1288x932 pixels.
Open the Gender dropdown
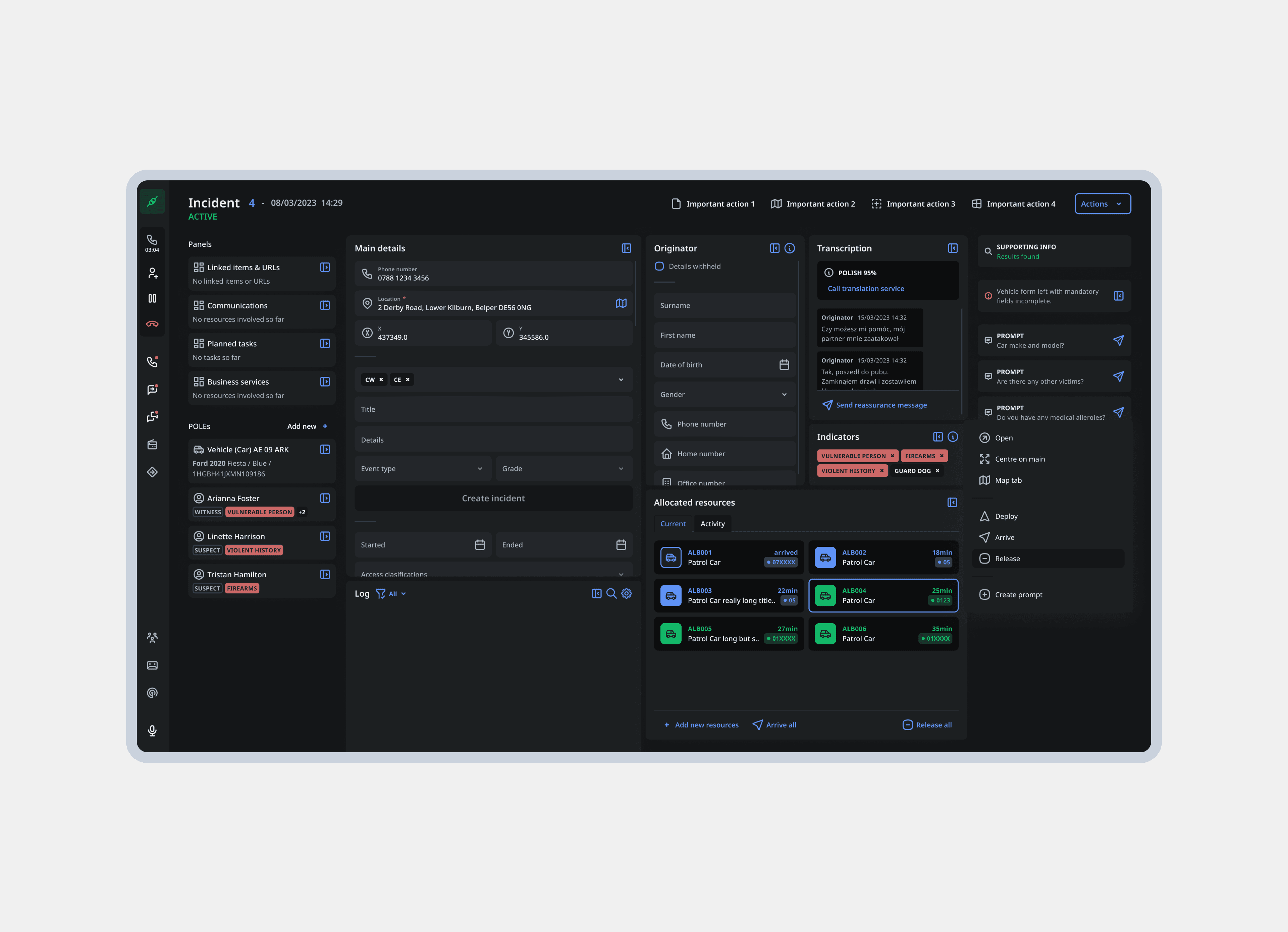[x=723, y=395]
